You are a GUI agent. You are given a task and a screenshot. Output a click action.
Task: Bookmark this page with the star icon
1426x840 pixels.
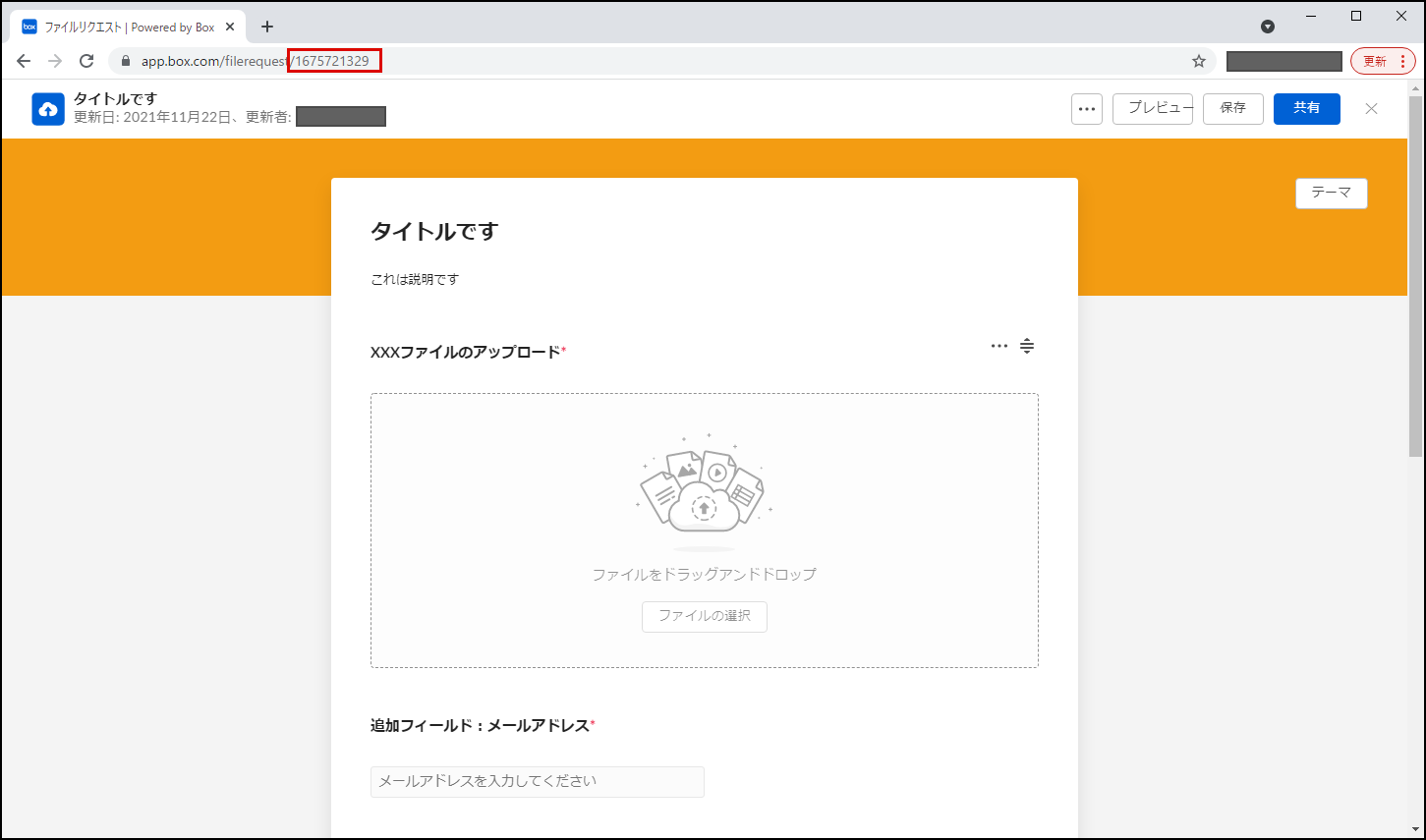(1199, 61)
